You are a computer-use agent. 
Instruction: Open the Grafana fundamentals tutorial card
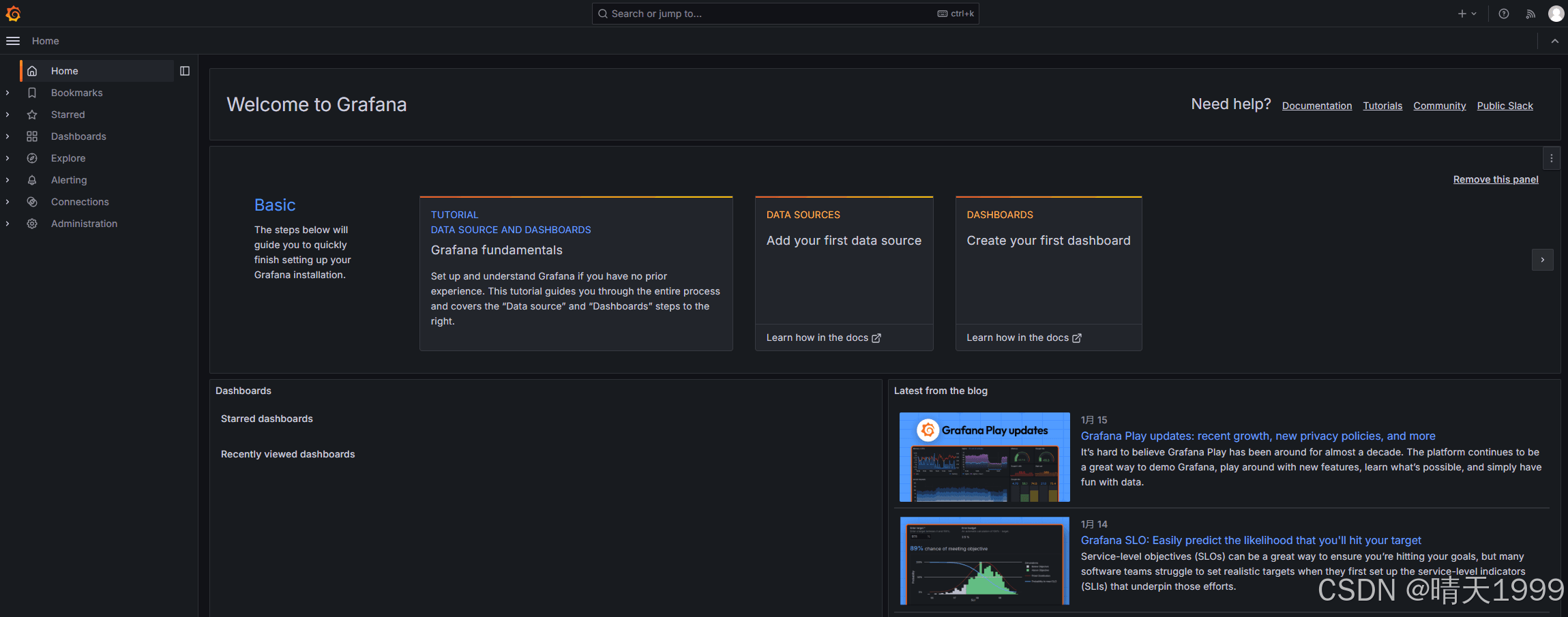pyautogui.click(x=576, y=273)
